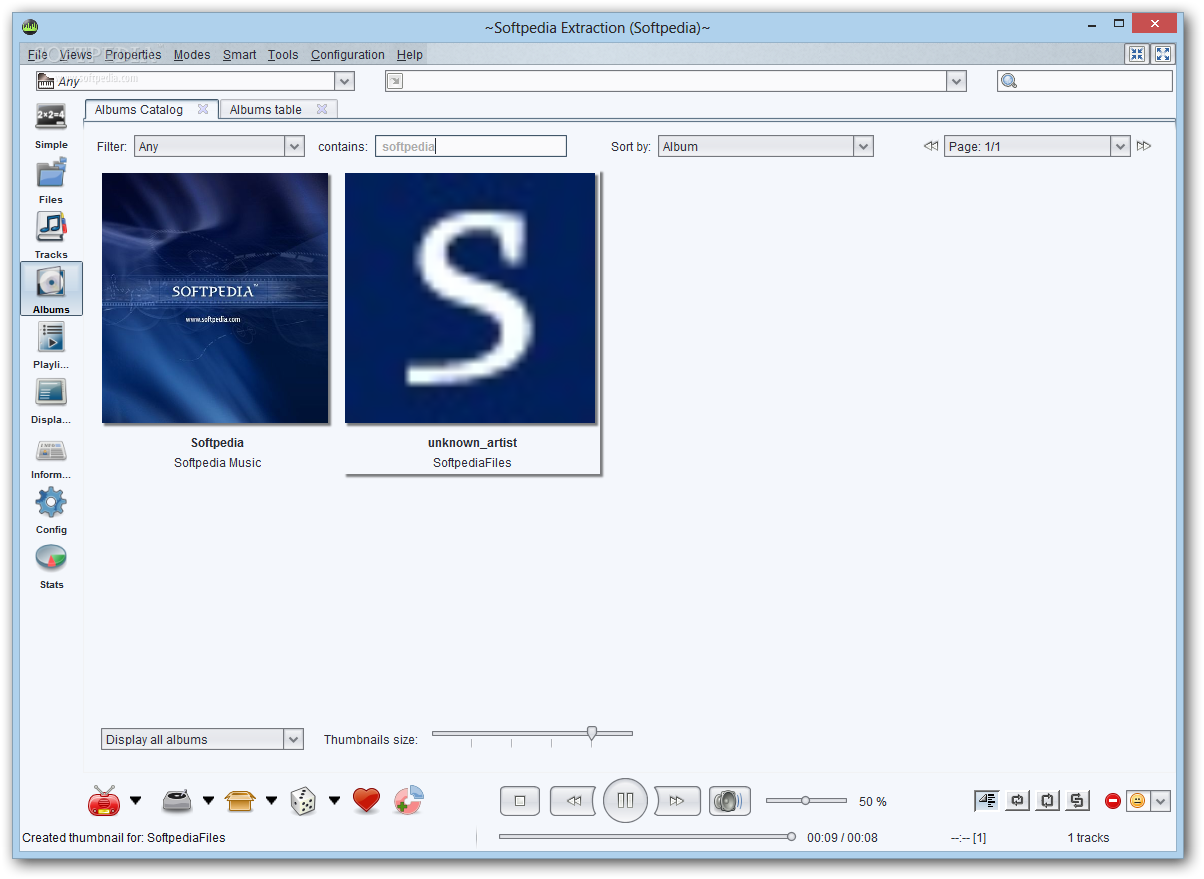
Task: Click the dice random-play icon
Action: click(x=303, y=800)
